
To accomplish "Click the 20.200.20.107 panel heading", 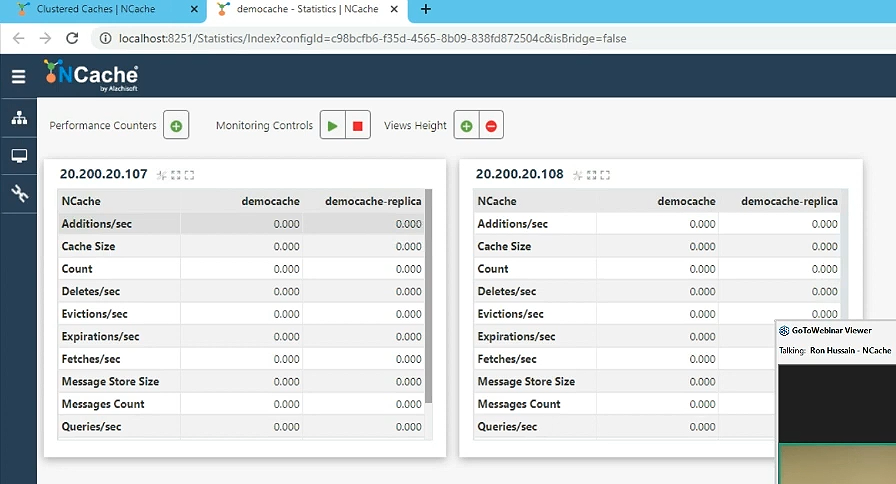I will click(103, 174).
